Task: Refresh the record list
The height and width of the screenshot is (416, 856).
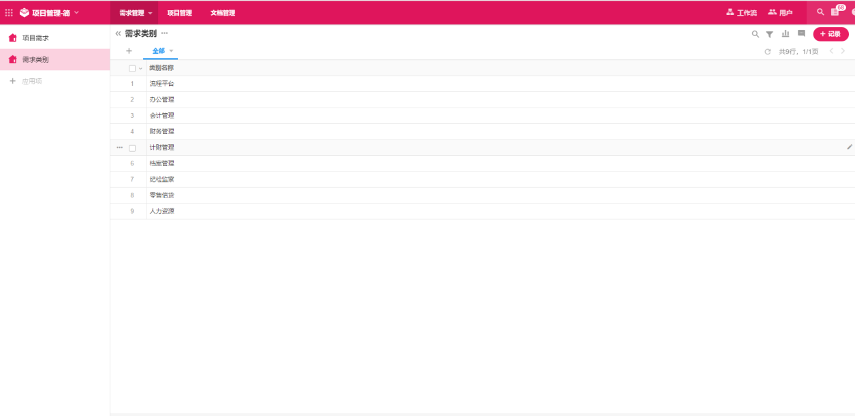Action: (x=767, y=52)
